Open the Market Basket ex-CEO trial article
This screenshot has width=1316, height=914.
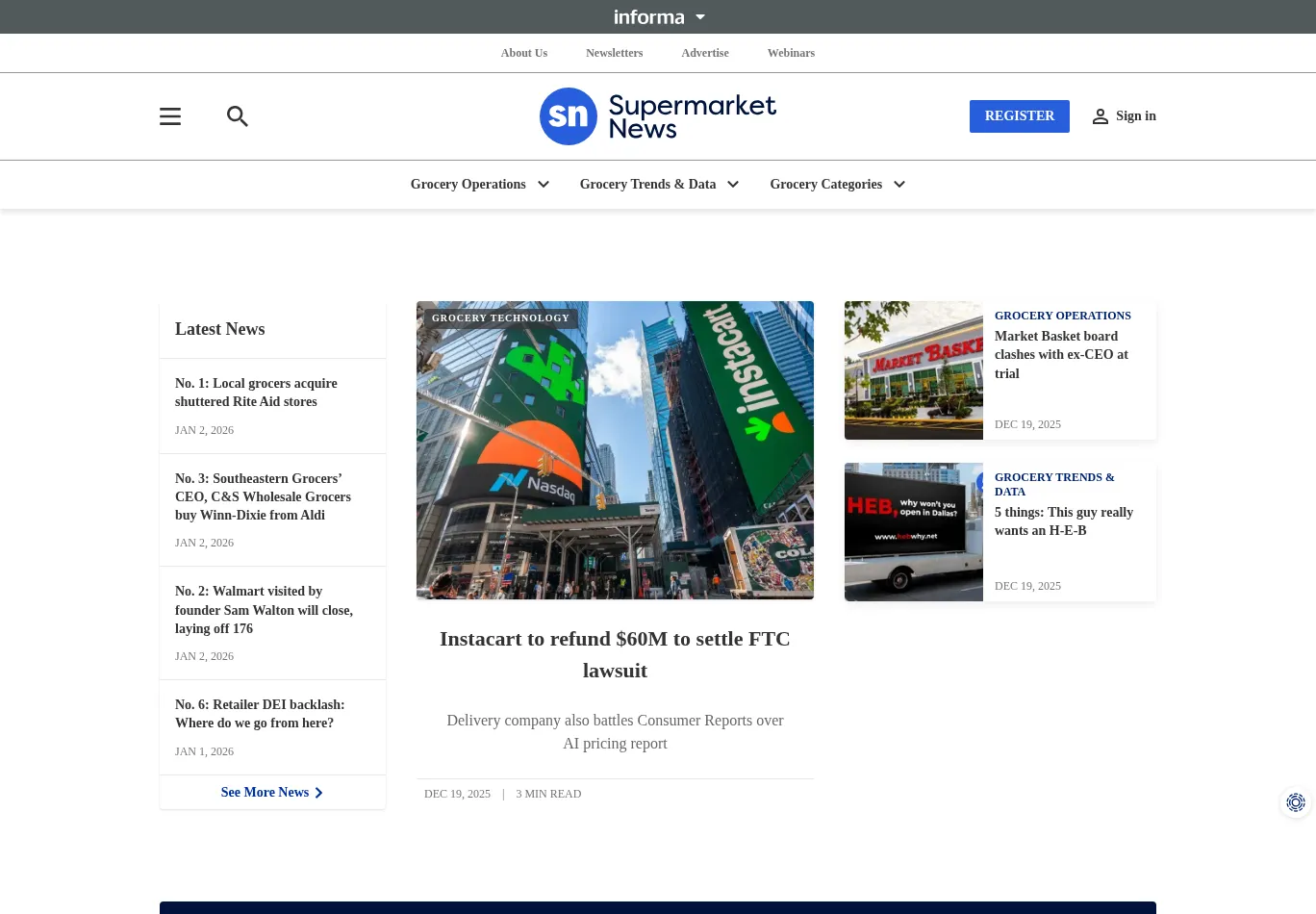tap(1061, 354)
